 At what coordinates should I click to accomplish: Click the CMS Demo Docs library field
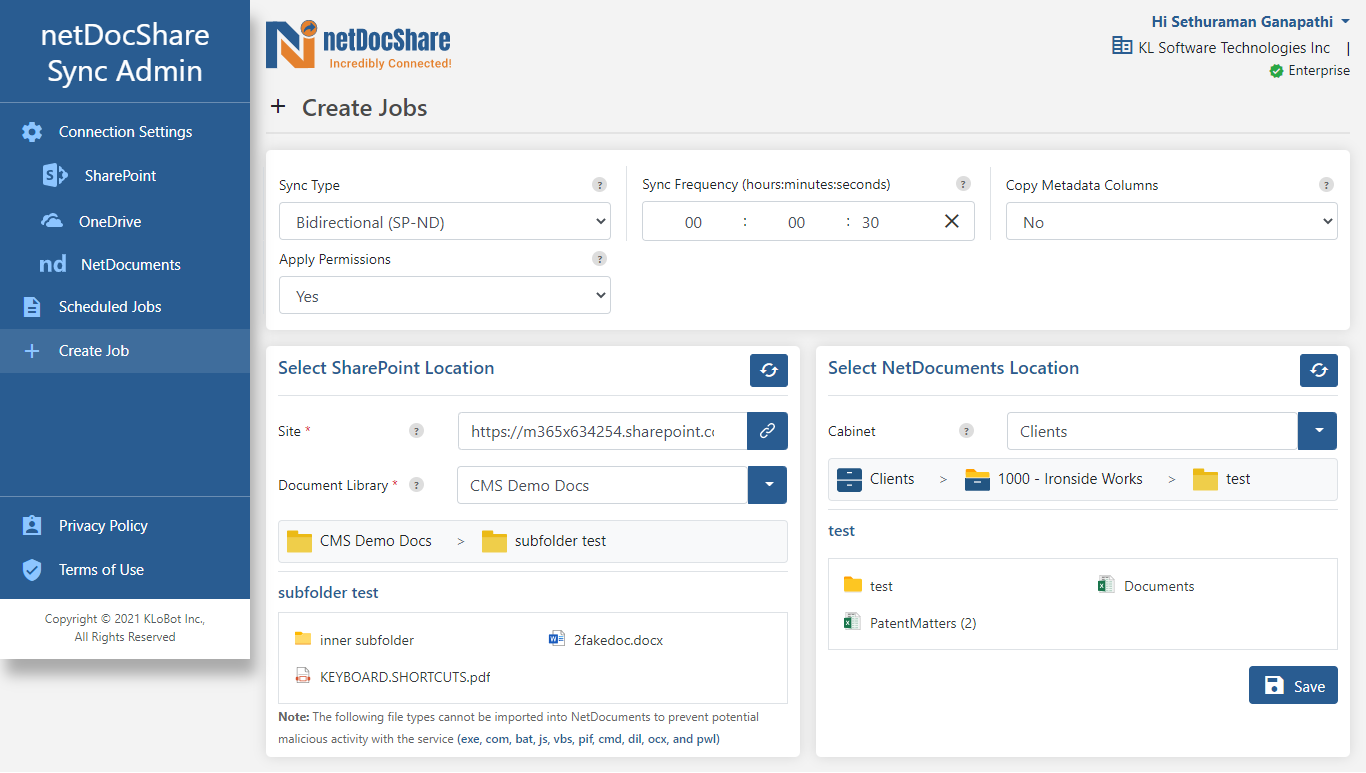[602, 485]
